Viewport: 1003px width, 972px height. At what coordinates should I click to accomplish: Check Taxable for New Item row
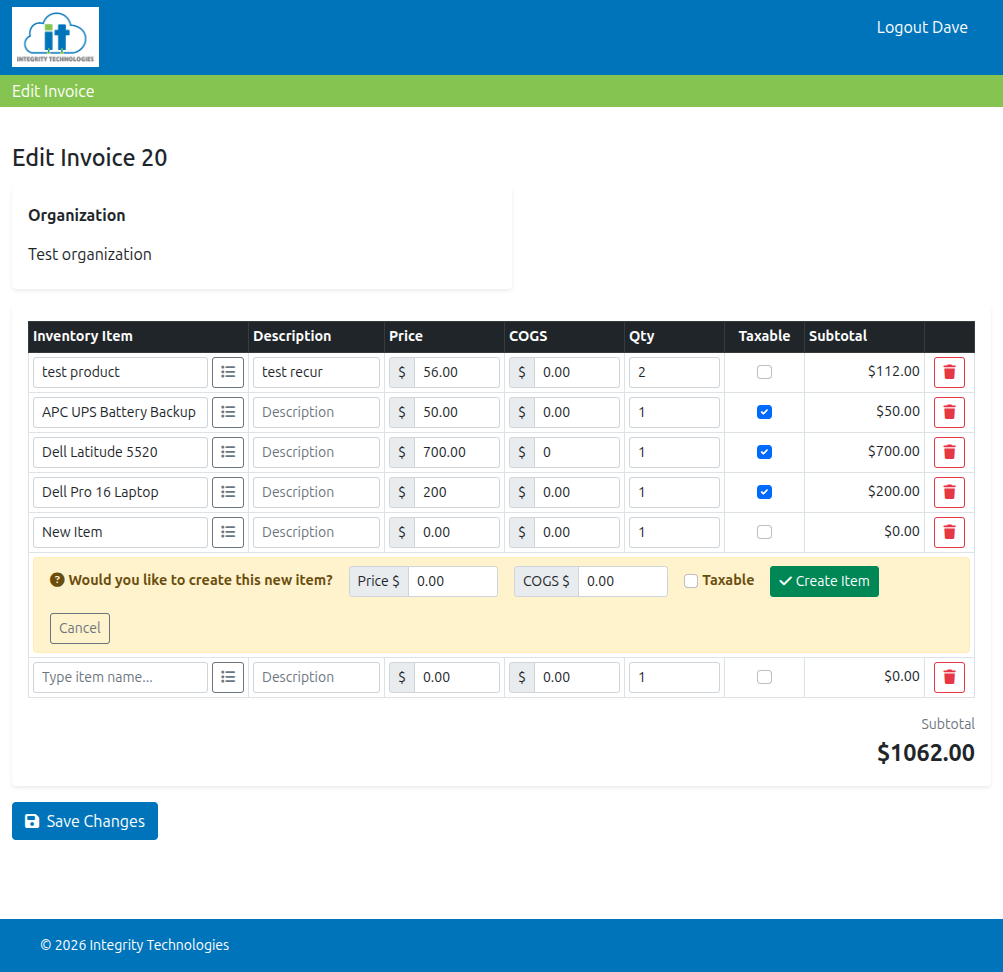(764, 532)
